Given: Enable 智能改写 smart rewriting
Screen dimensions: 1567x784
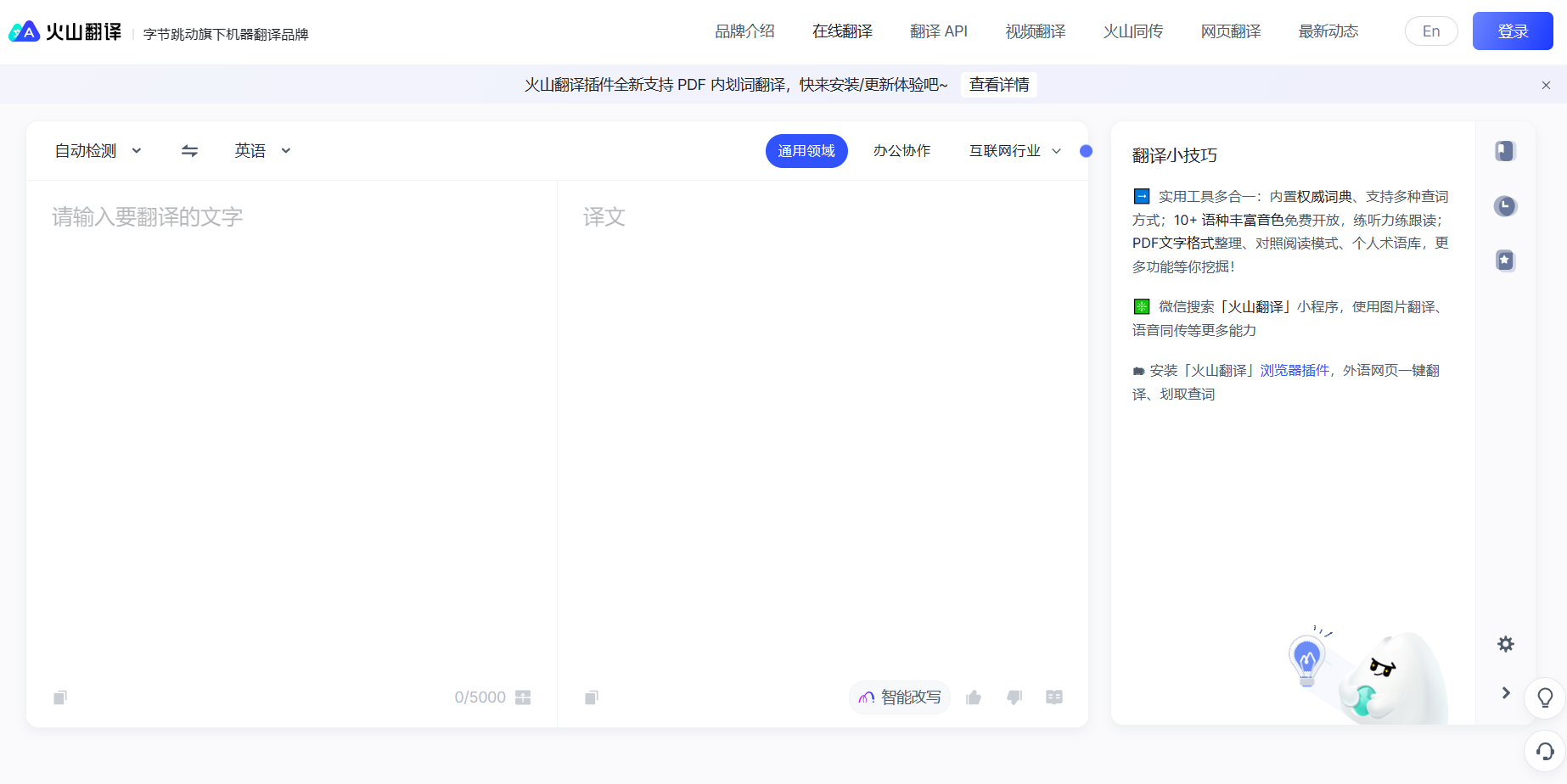Looking at the screenshot, I should pyautogui.click(x=899, y=697).
